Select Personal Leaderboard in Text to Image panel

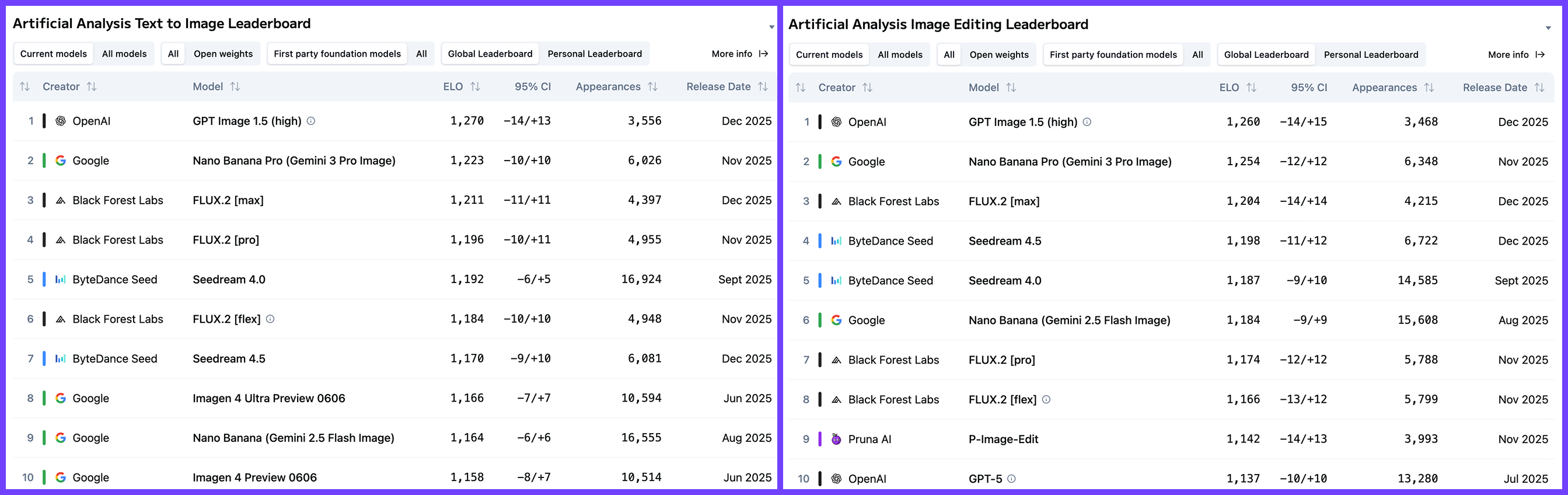595,54
